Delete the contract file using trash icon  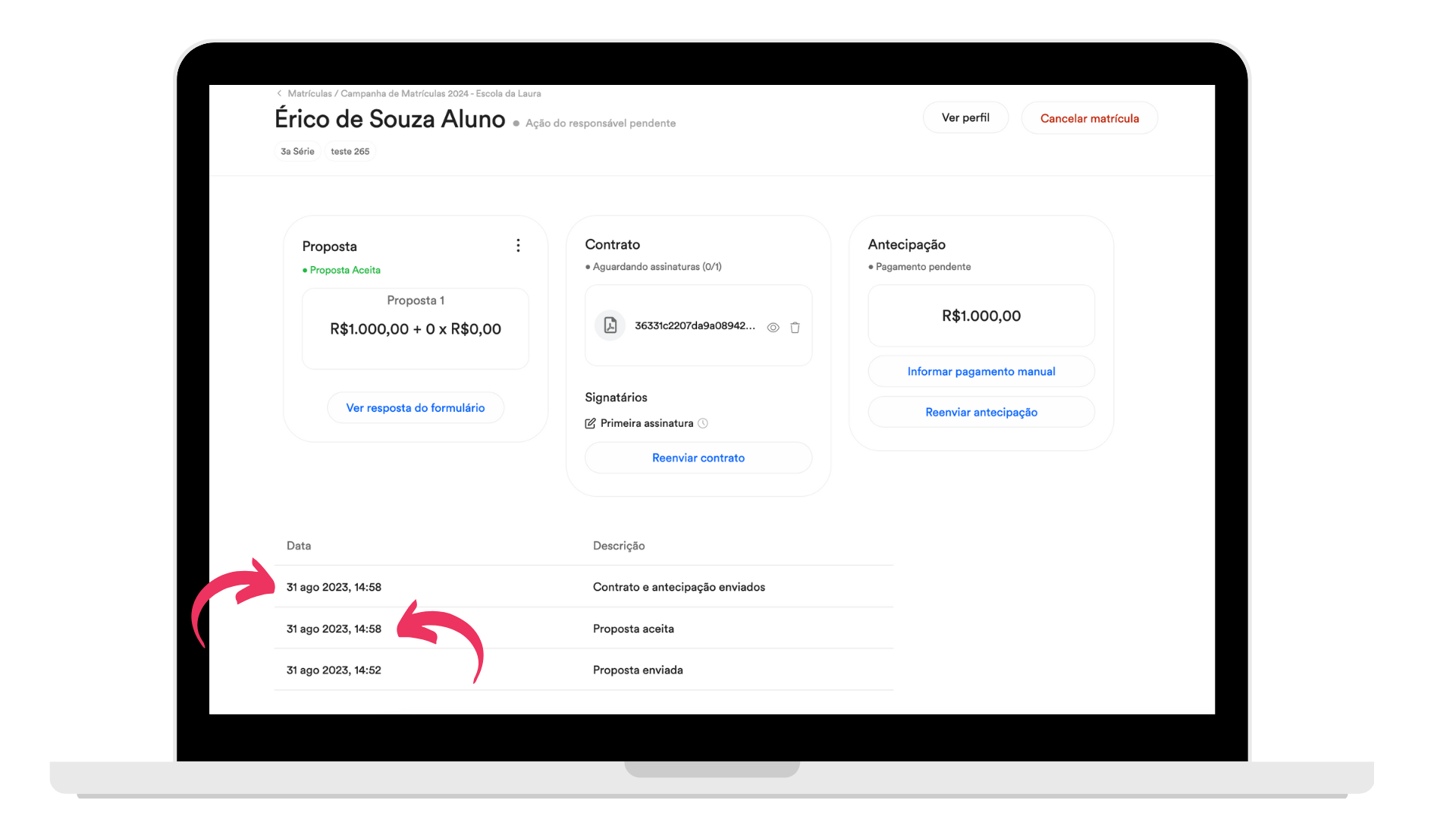point(795,328)
